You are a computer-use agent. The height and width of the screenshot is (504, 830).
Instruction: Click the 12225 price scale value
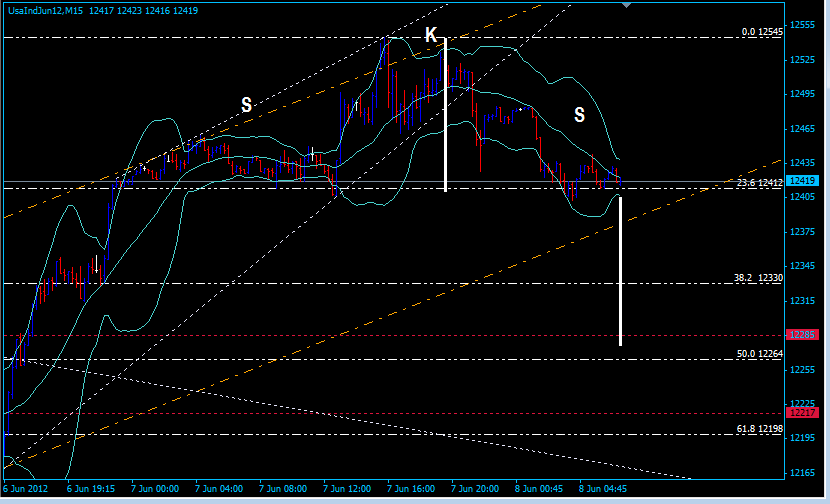(x=802, y=404)
